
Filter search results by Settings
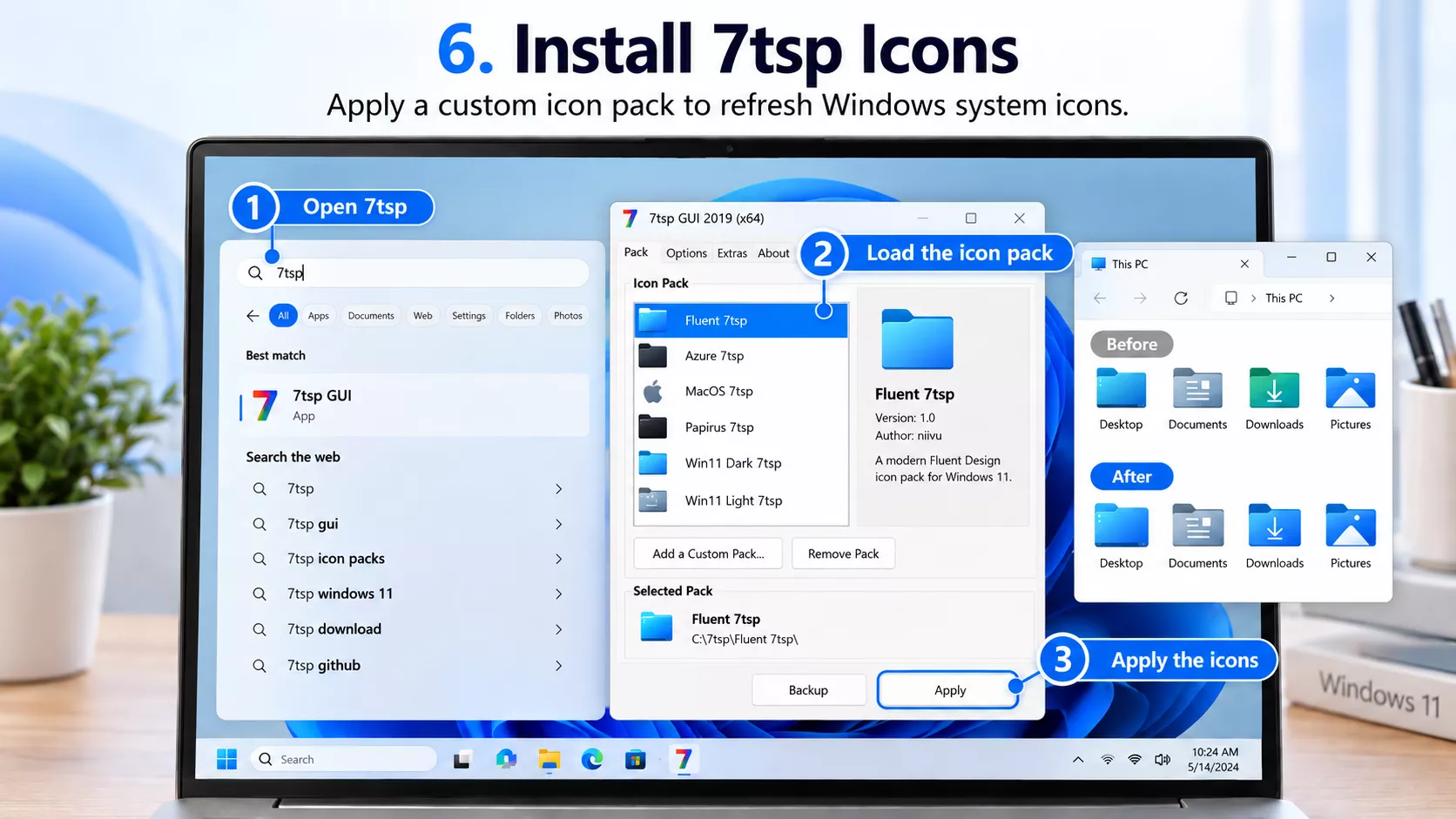(468, 316)
